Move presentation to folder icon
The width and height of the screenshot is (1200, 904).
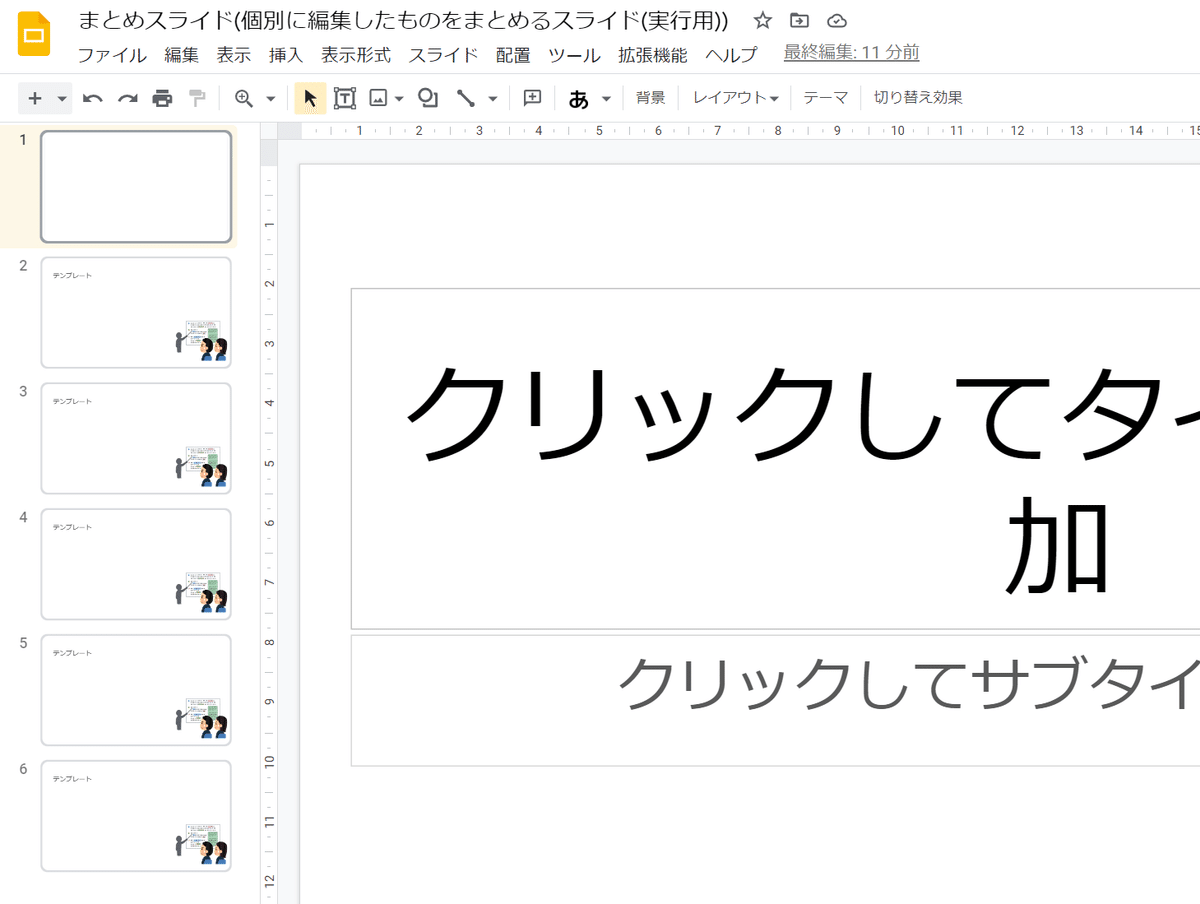click(x=800, y=21)
